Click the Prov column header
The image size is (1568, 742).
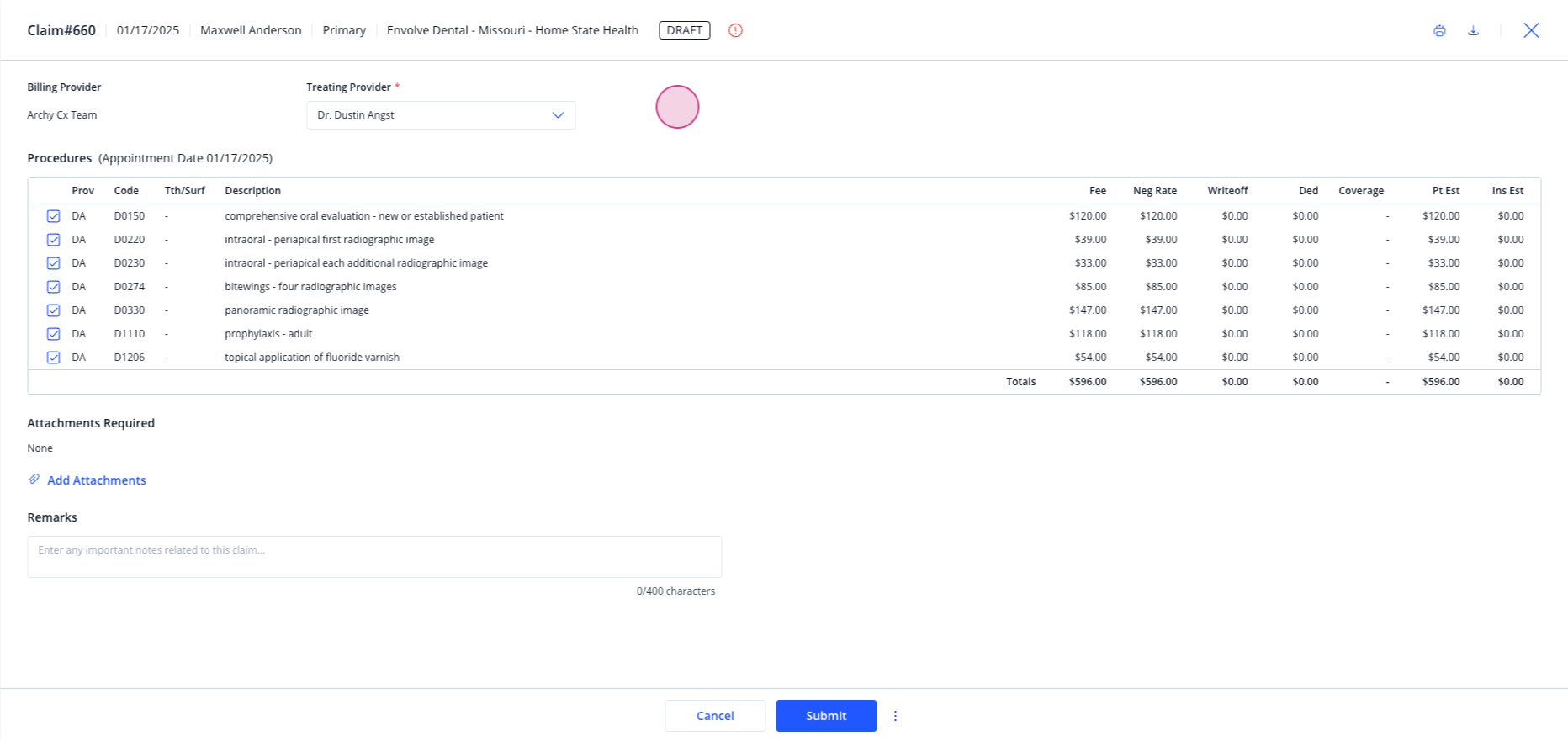pos(82,191)
